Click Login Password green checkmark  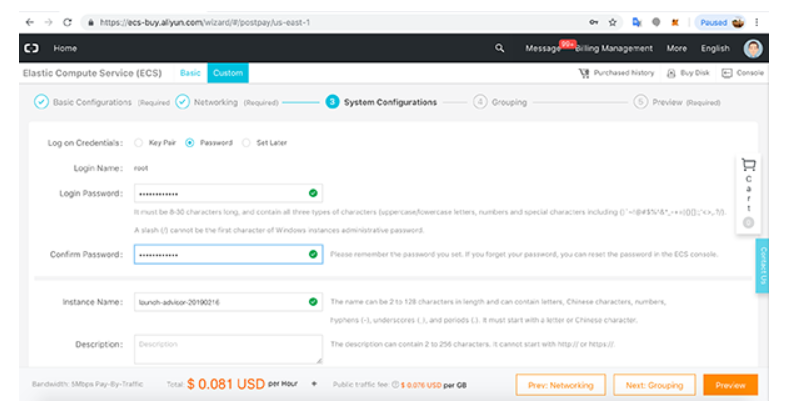point(313,193)
